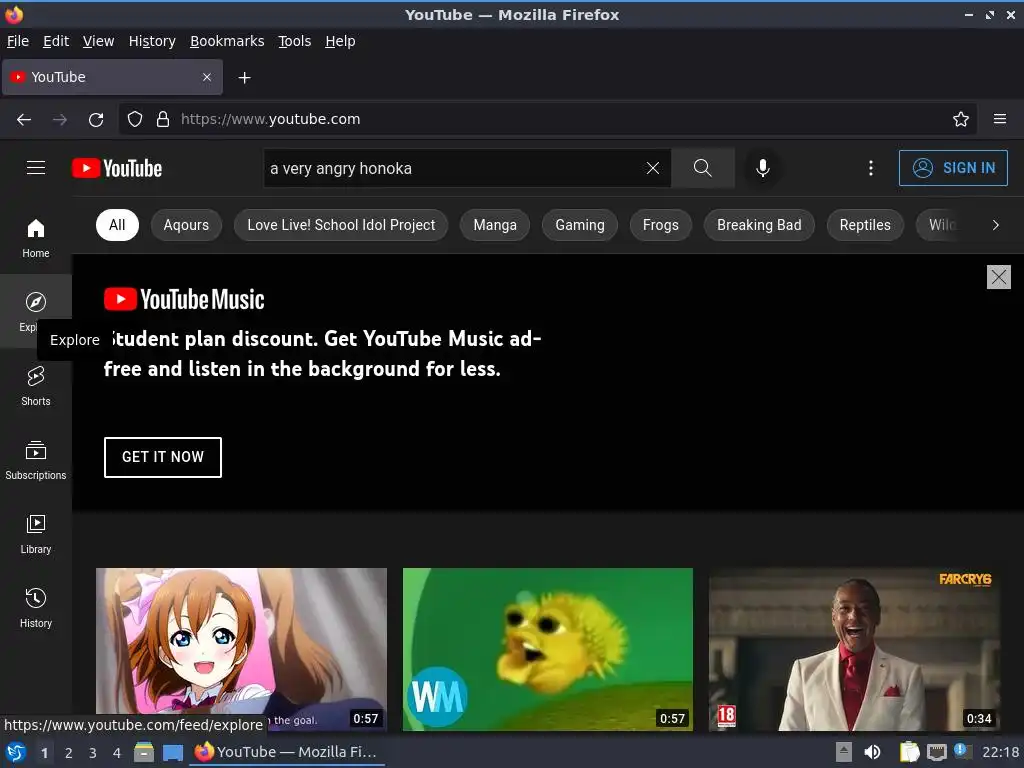Click the clipboard tray icon

click(x=909, y=752)
